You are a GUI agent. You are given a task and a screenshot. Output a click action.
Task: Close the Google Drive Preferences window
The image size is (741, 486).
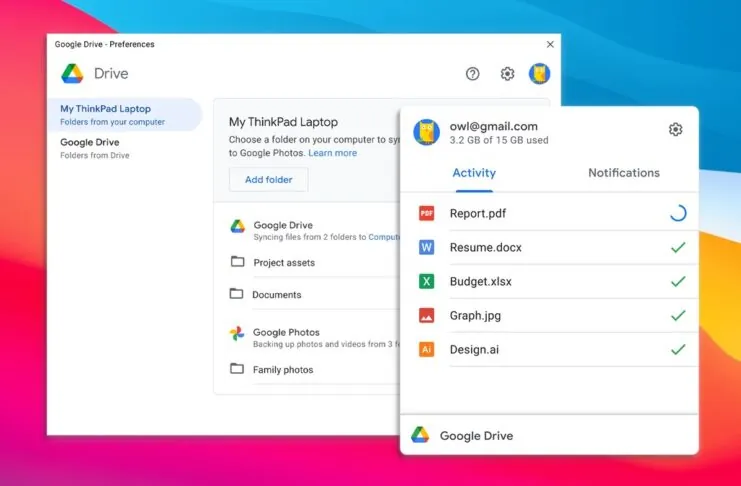point(550,44)
